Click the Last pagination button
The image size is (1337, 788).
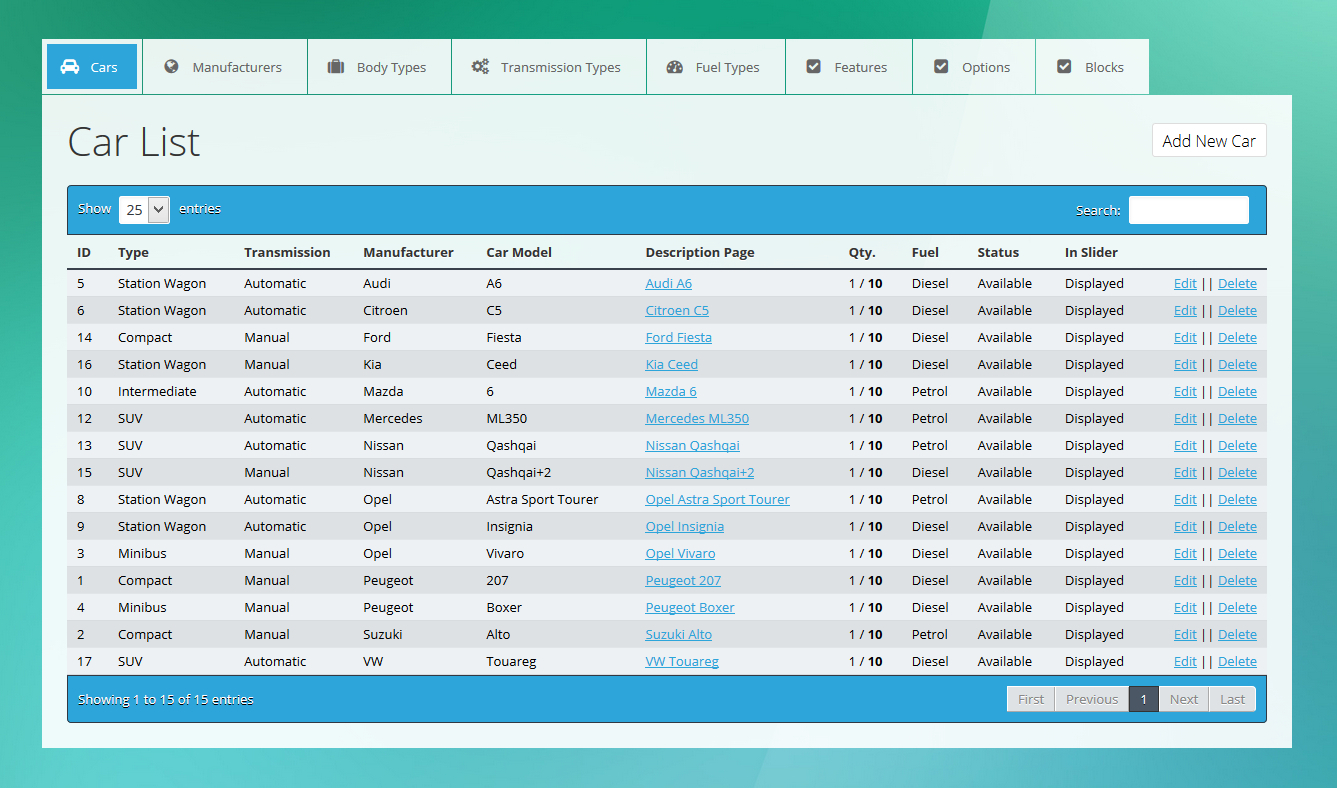click(1233, 699)
